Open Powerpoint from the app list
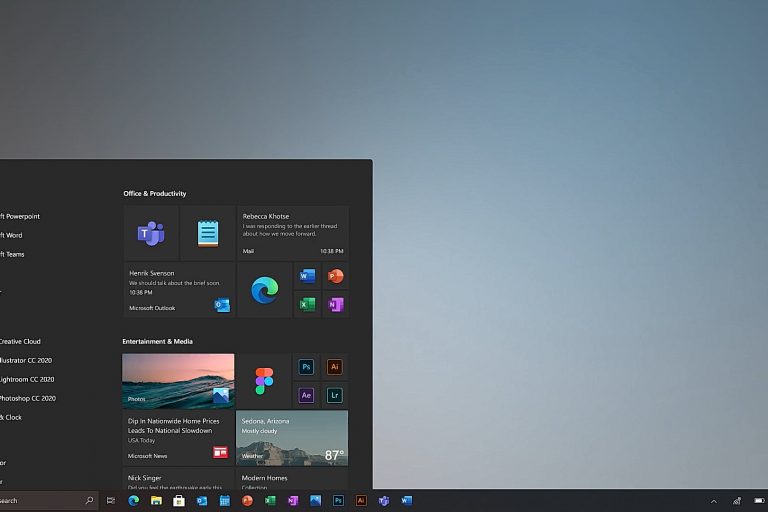The width and height of the screenshot is (768, 512). [20, 216]
